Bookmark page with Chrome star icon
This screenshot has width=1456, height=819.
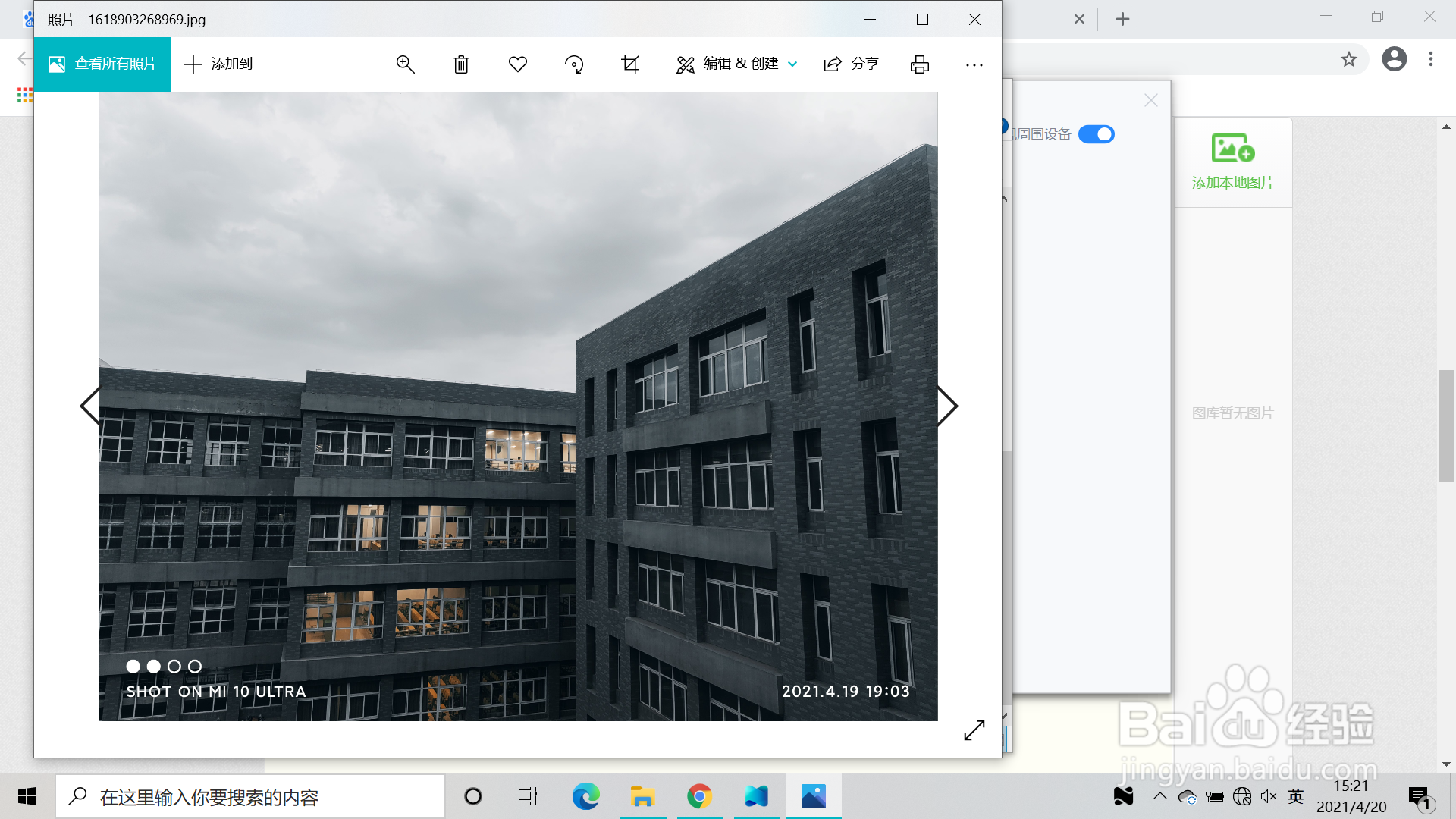tap(1349, 59)
